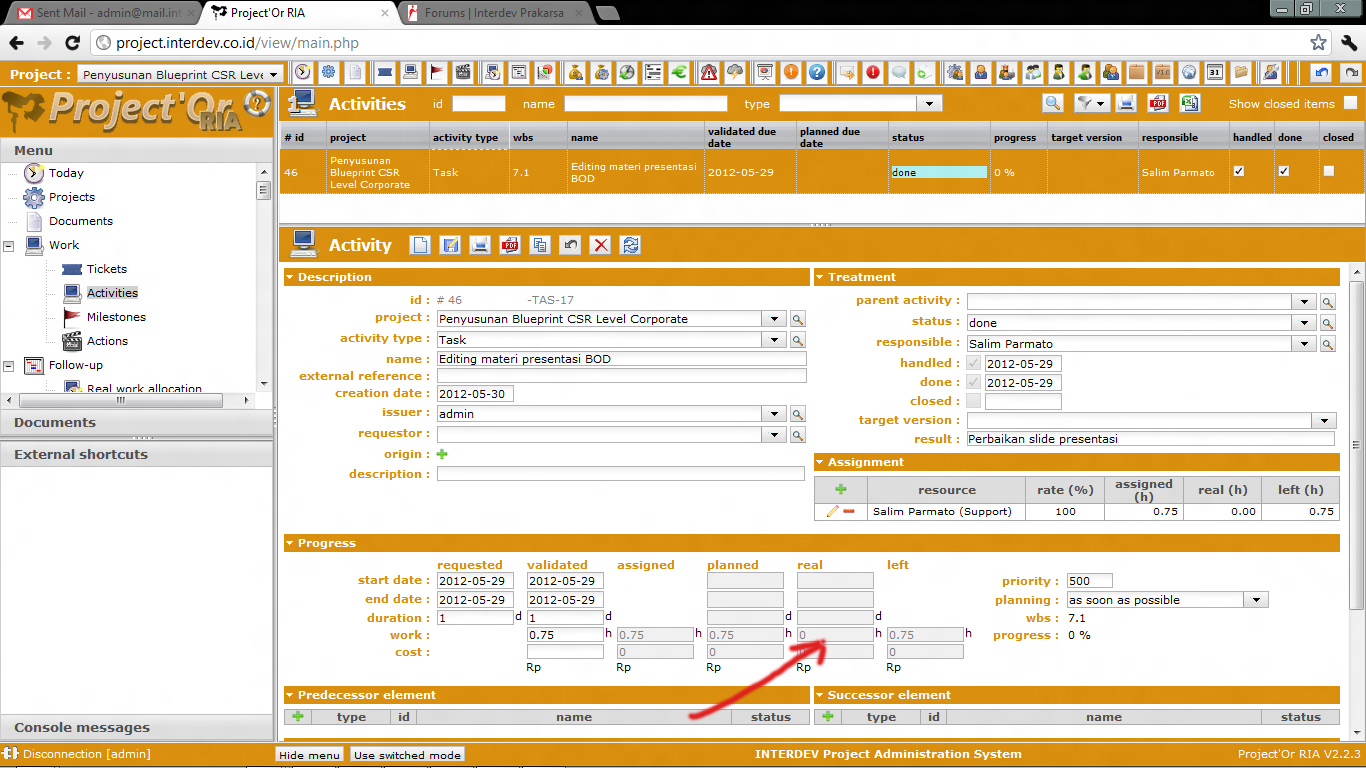Open the status dropdown in Treatment
The image size is (1366, 768).
[1304, 323]
